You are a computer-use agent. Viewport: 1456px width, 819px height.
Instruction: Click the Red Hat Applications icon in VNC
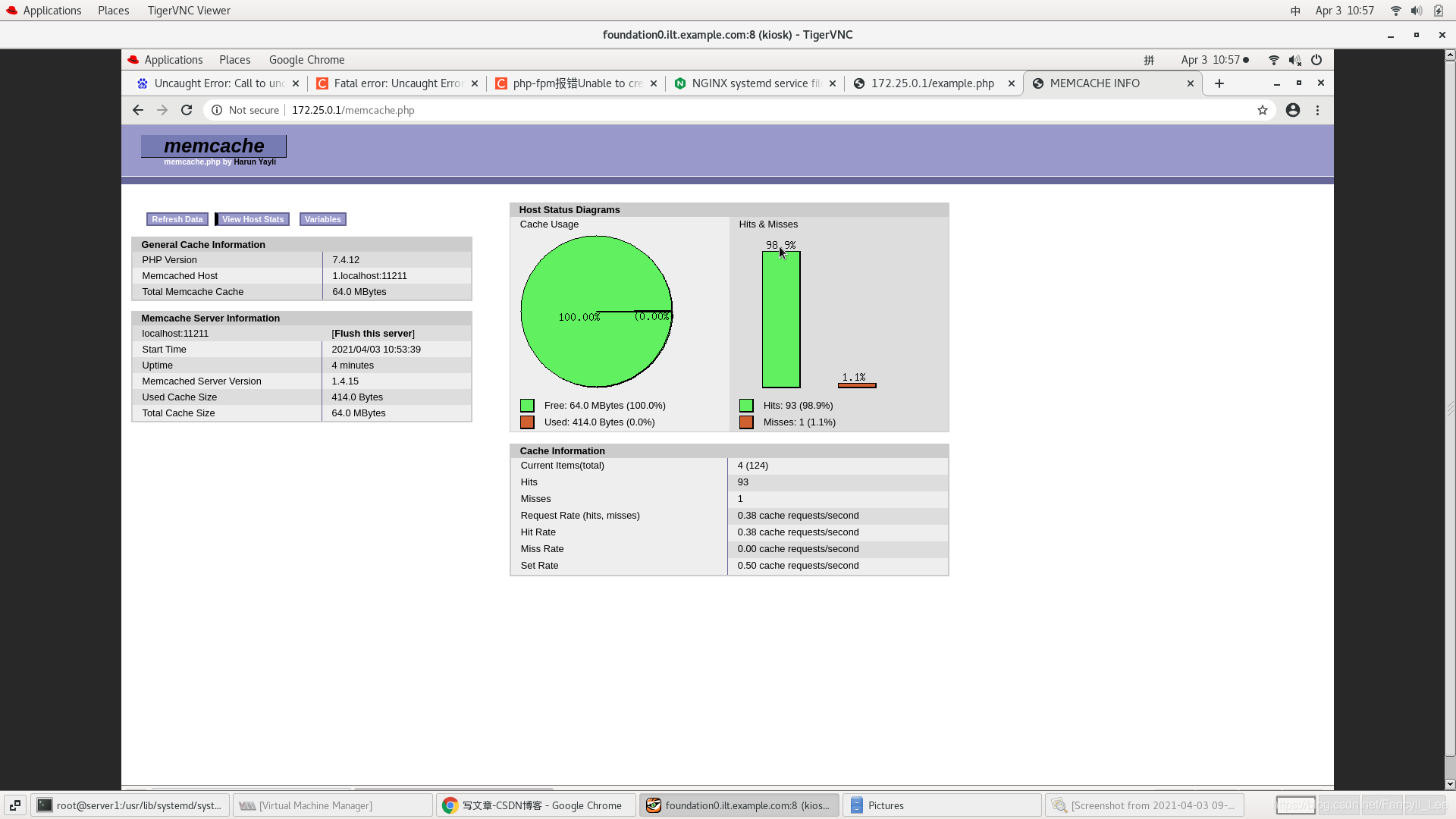[133, 60]
